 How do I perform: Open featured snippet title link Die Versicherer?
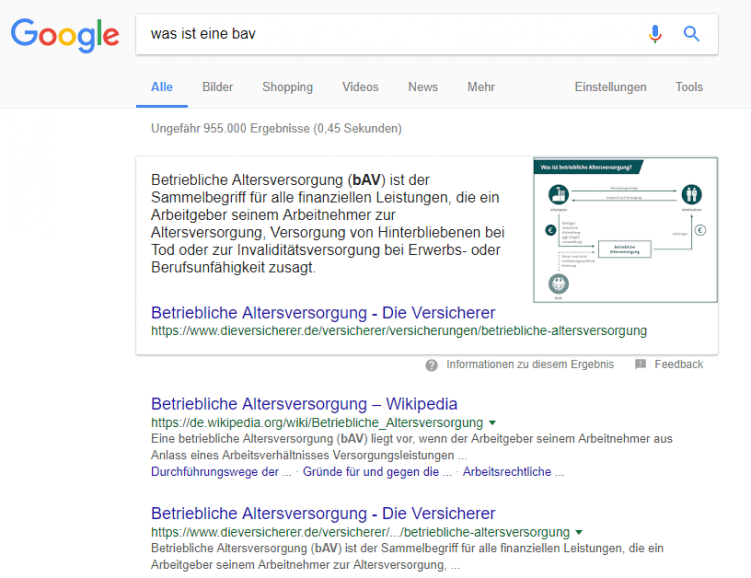coord(323,313)
